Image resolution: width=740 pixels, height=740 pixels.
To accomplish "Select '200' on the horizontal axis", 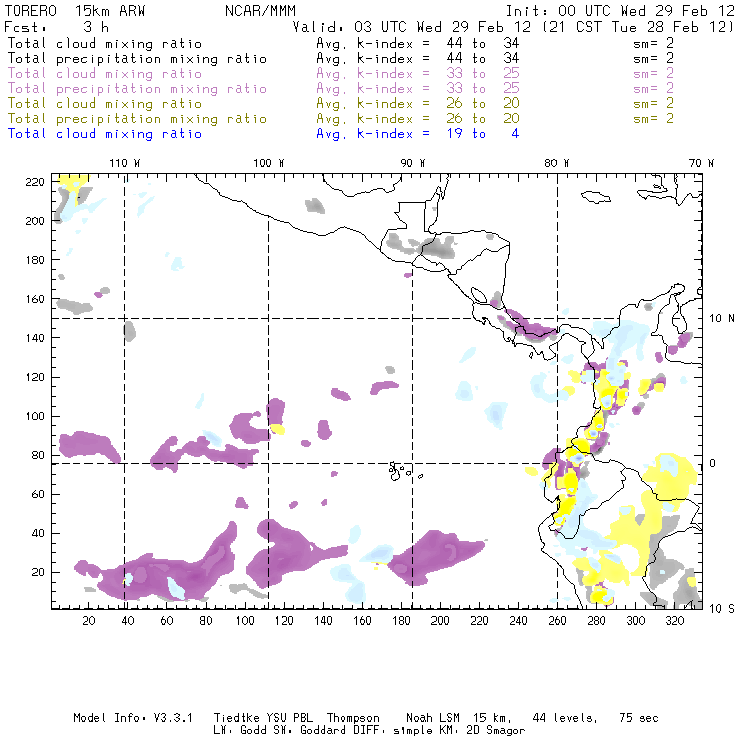I will coord(440,621).
